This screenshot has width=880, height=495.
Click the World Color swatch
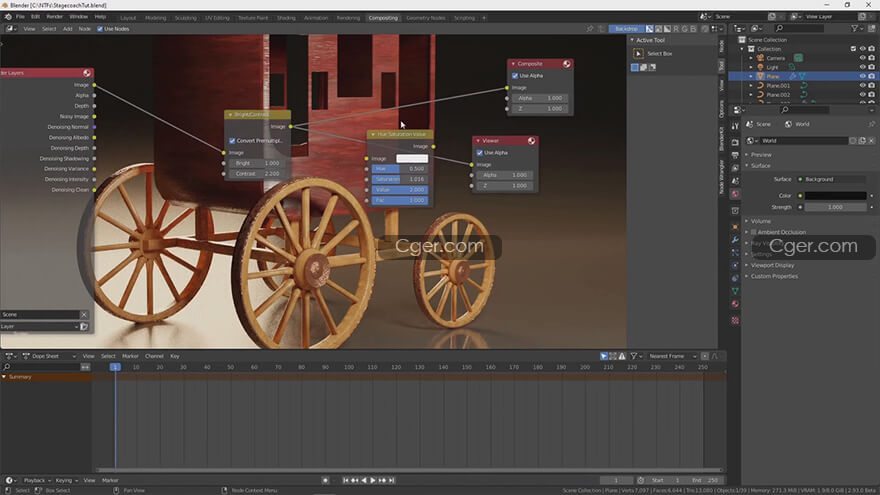(x=835, y=196)
